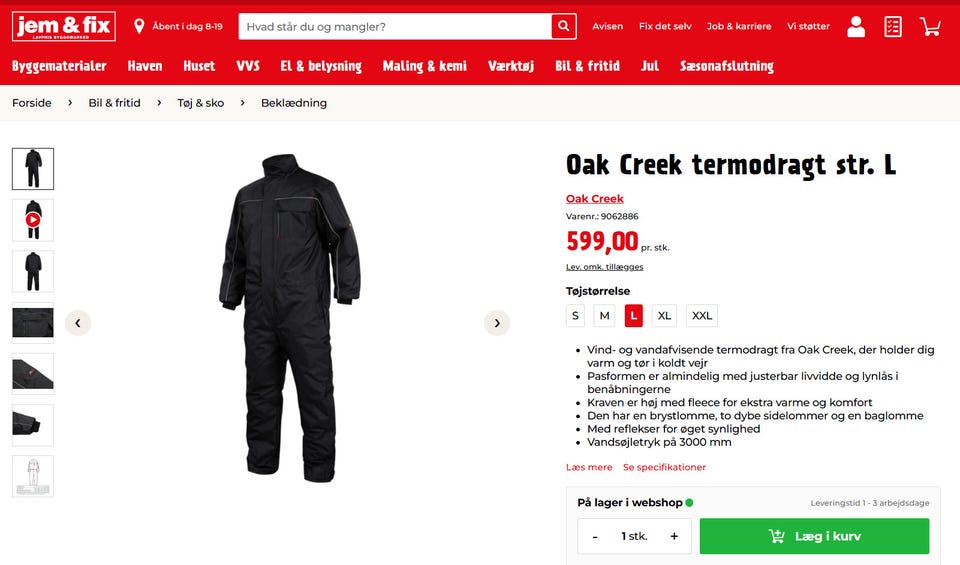Select size XXL
960x565 pixels.
point(702,316)
